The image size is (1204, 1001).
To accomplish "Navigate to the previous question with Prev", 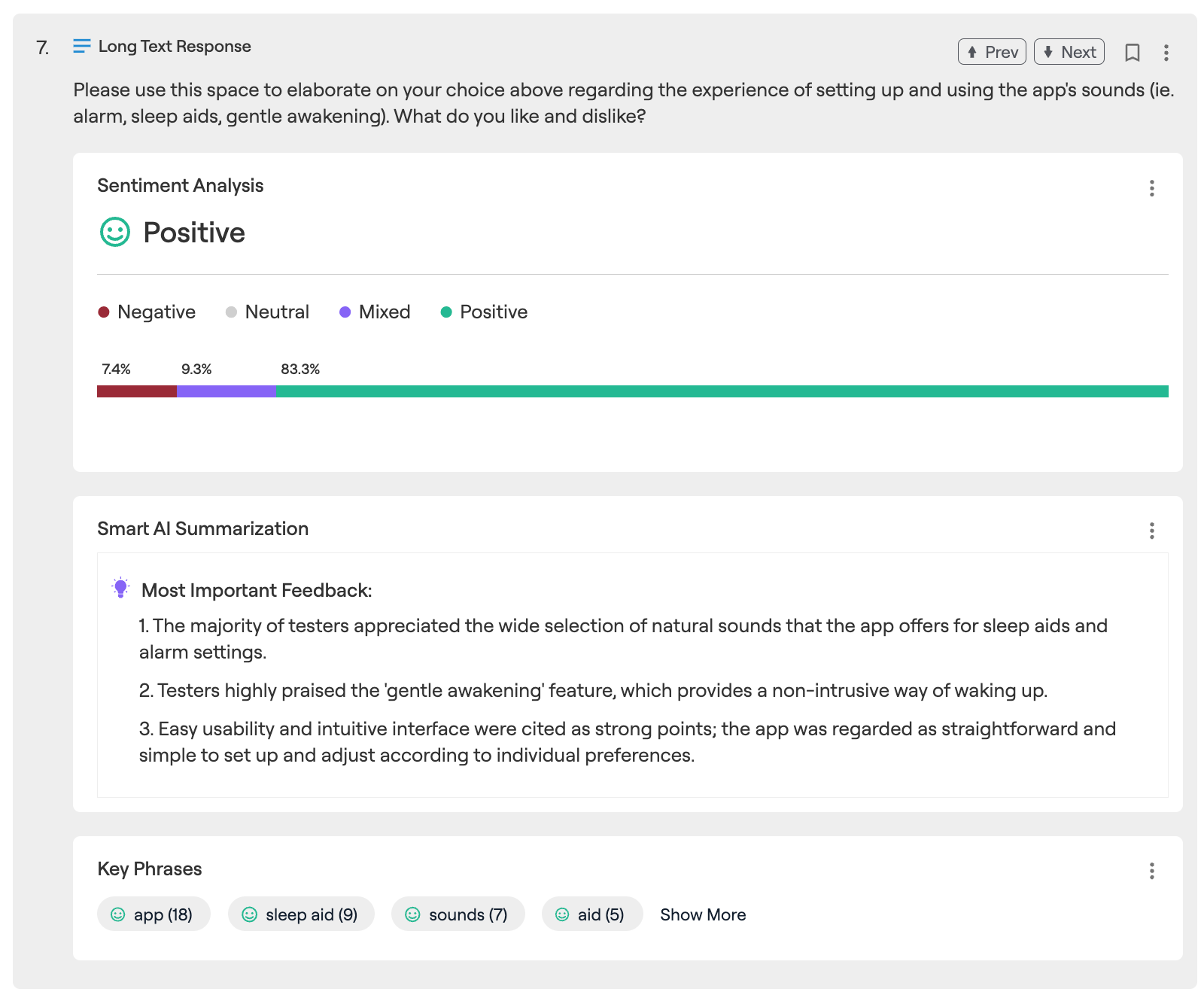I will tap(991, 52).
